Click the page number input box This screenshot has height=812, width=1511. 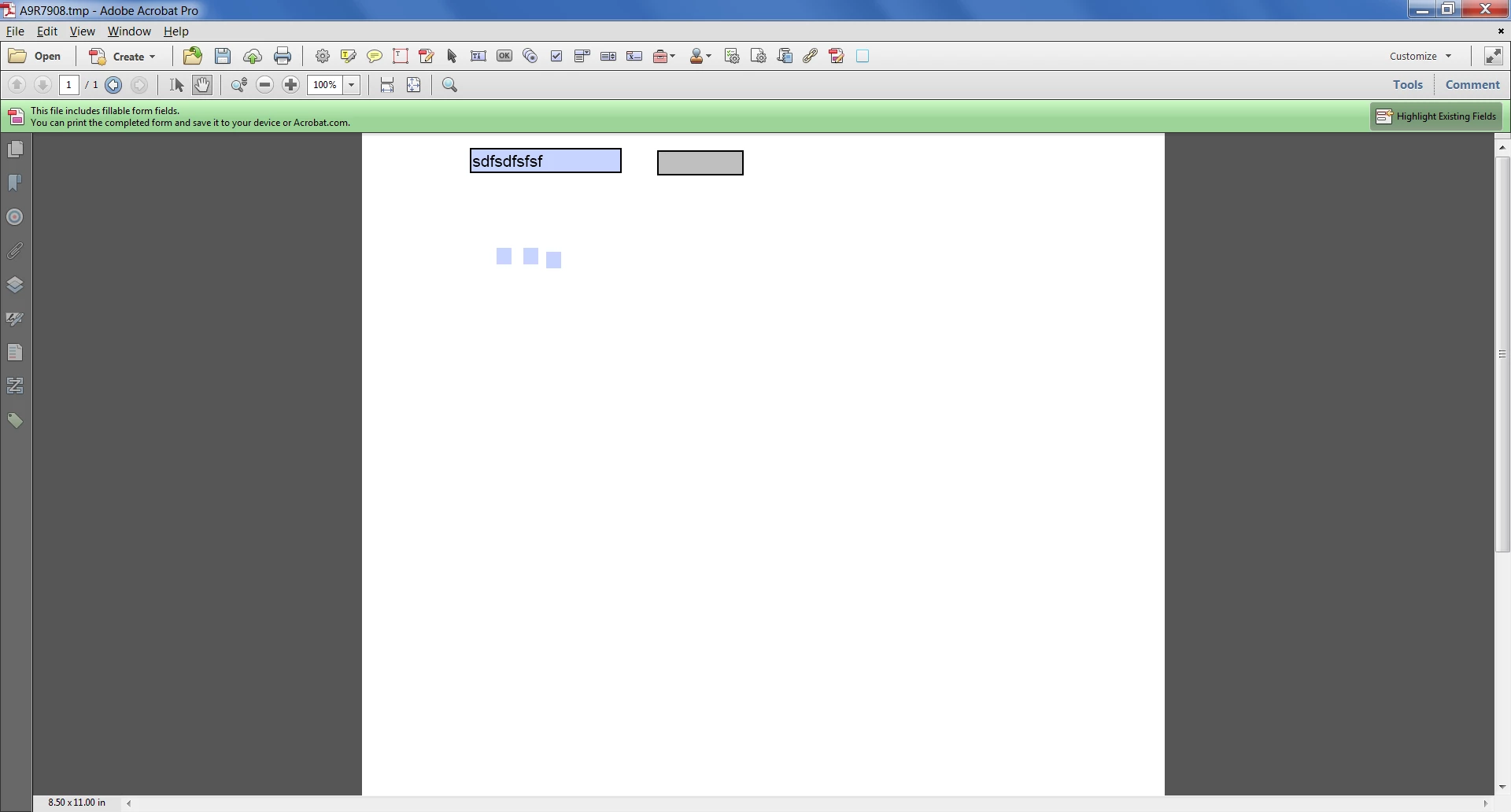click(69, 85)
